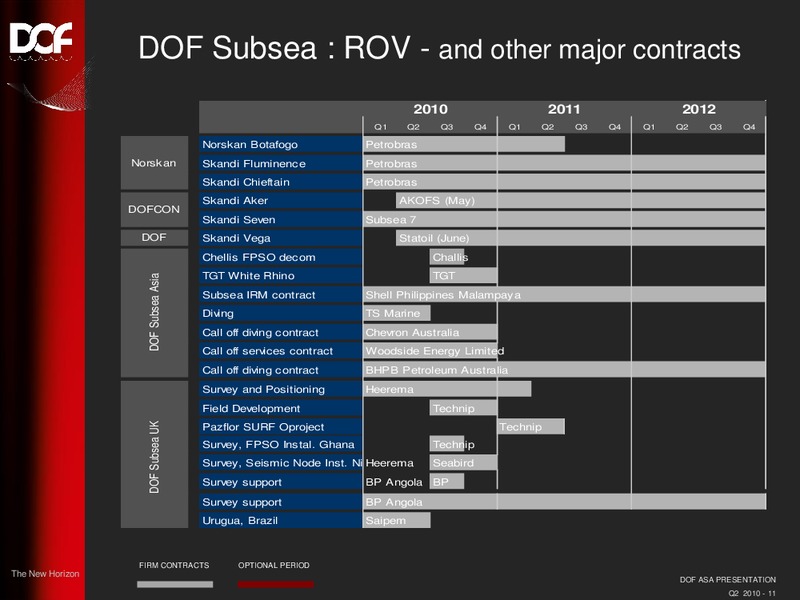Click the 2012 year header
Viewport: 800px width, 600px height.
click(x=698, y=109)
